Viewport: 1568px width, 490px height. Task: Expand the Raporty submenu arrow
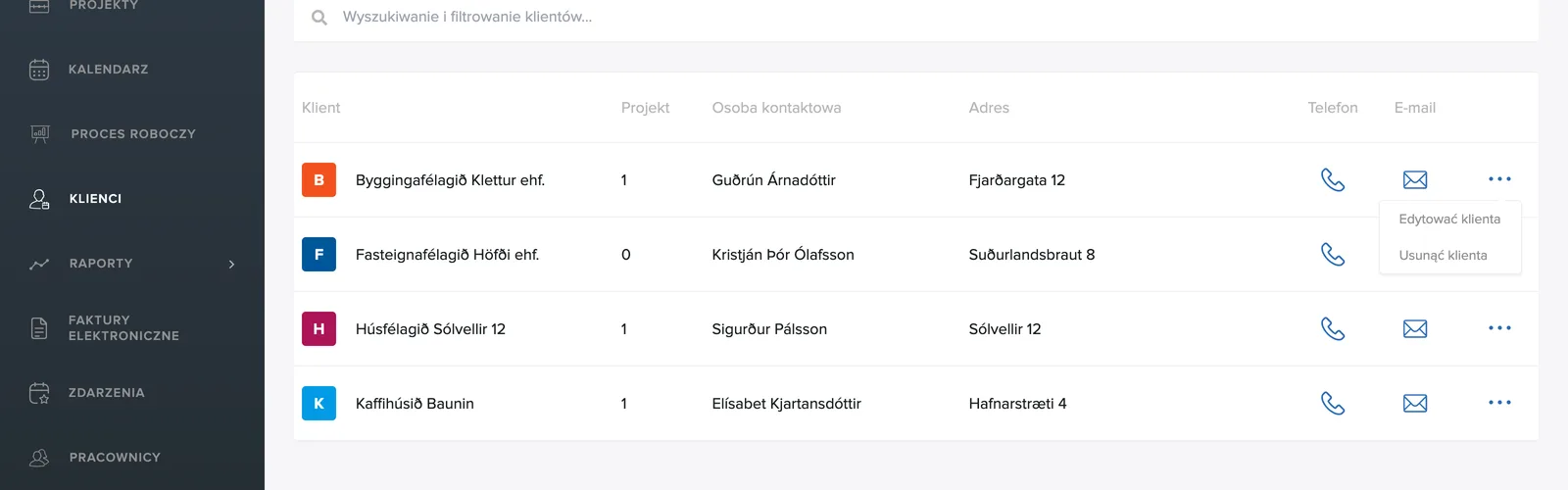232,264
